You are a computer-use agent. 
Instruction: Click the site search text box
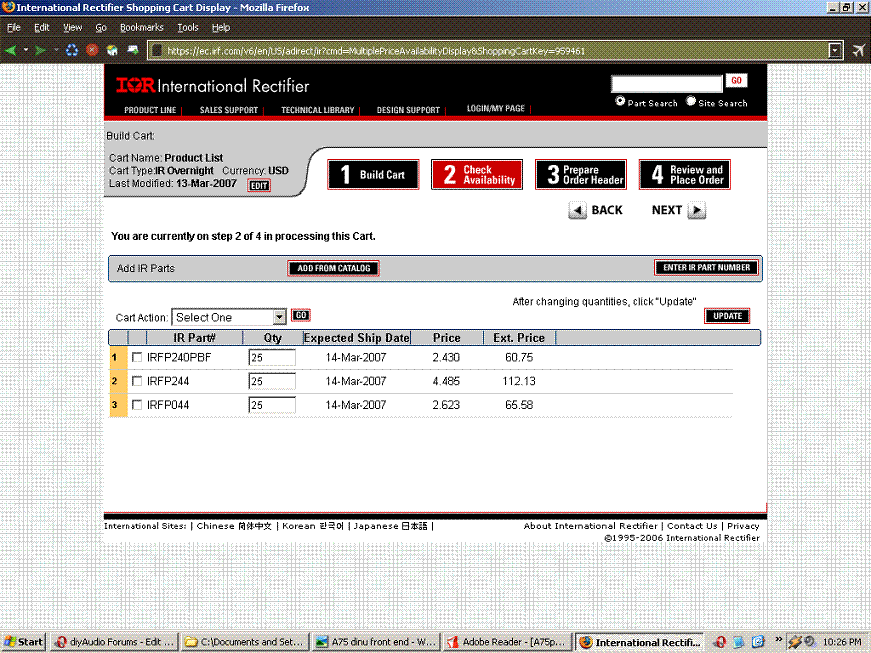[667, 84]
